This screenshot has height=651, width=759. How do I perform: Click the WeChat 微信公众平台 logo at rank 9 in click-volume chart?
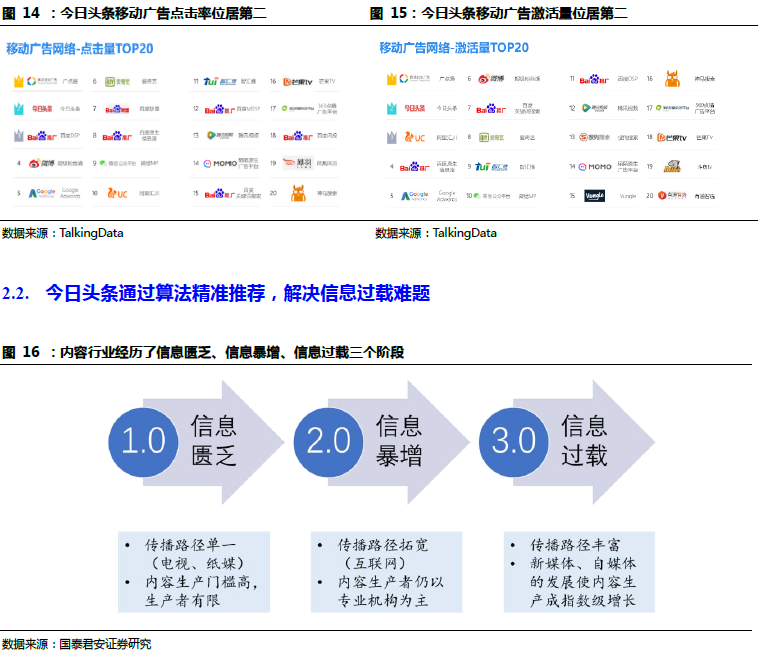[x=118, y=164]
